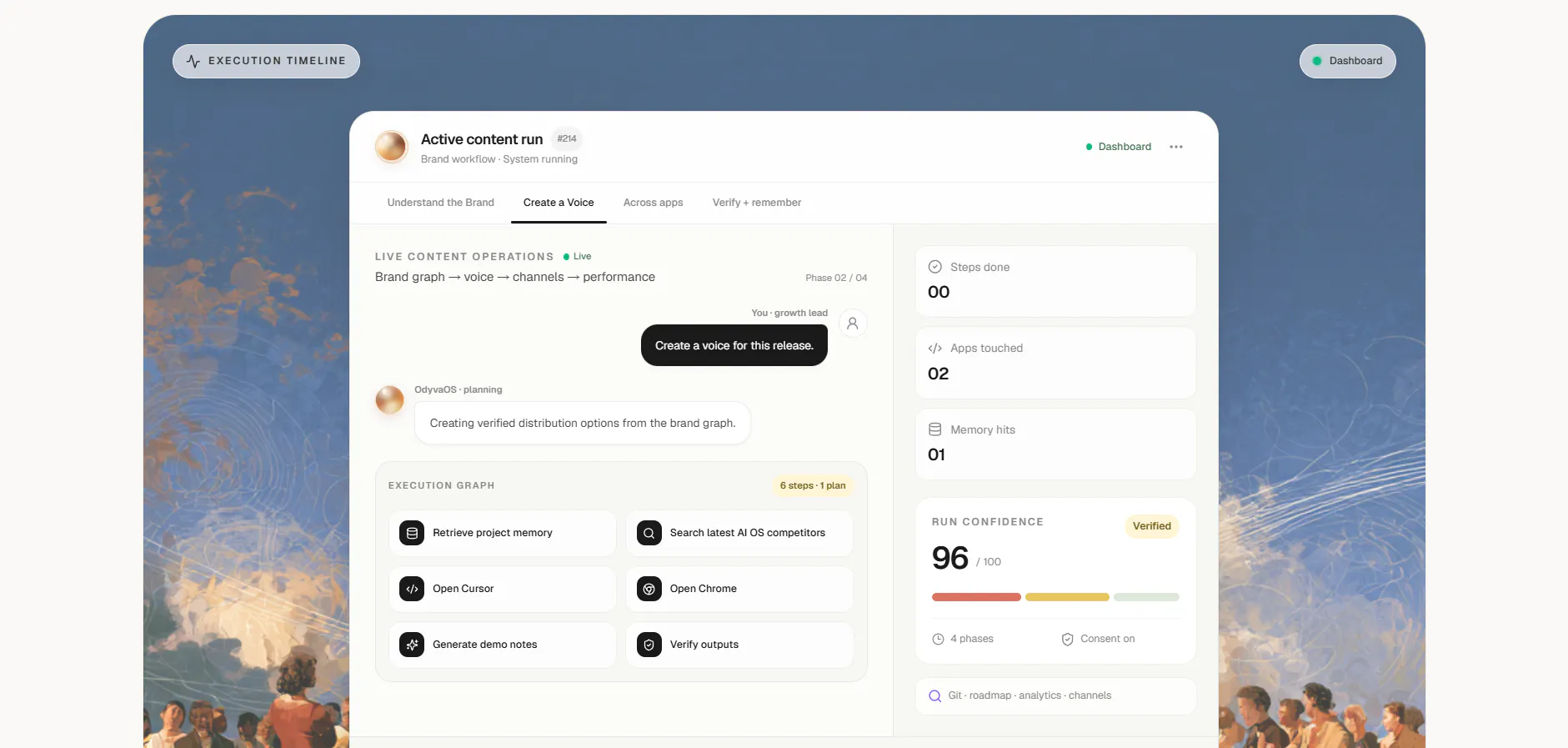1568x748 pixels.
Task: Click the sparkle icon for Generate demo notes
Action: click(412, 645)
